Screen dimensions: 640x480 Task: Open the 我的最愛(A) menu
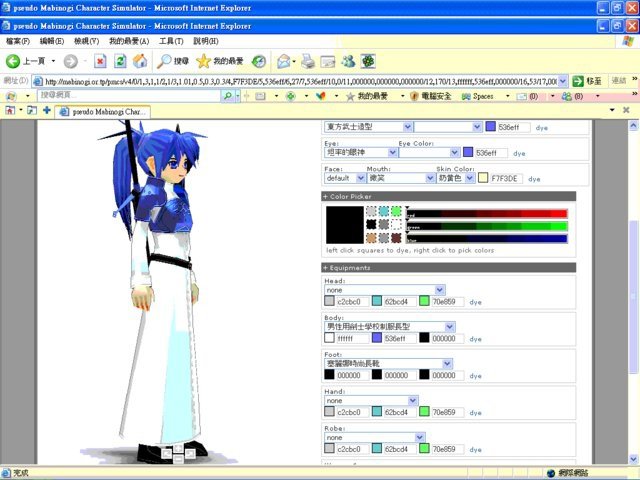pyautogui.click(x=129, y=41)
